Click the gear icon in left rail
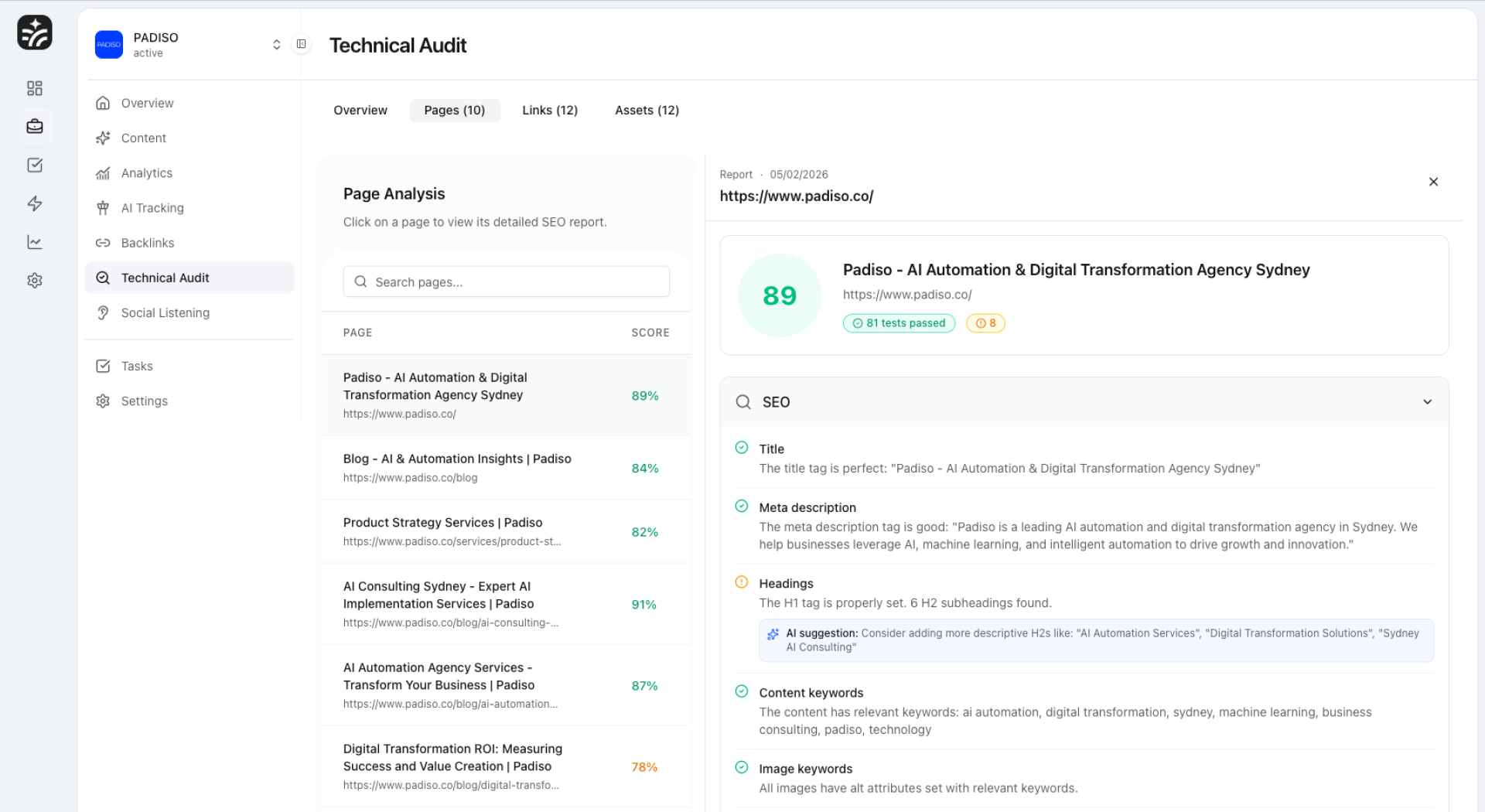 [x=35, y=281]
